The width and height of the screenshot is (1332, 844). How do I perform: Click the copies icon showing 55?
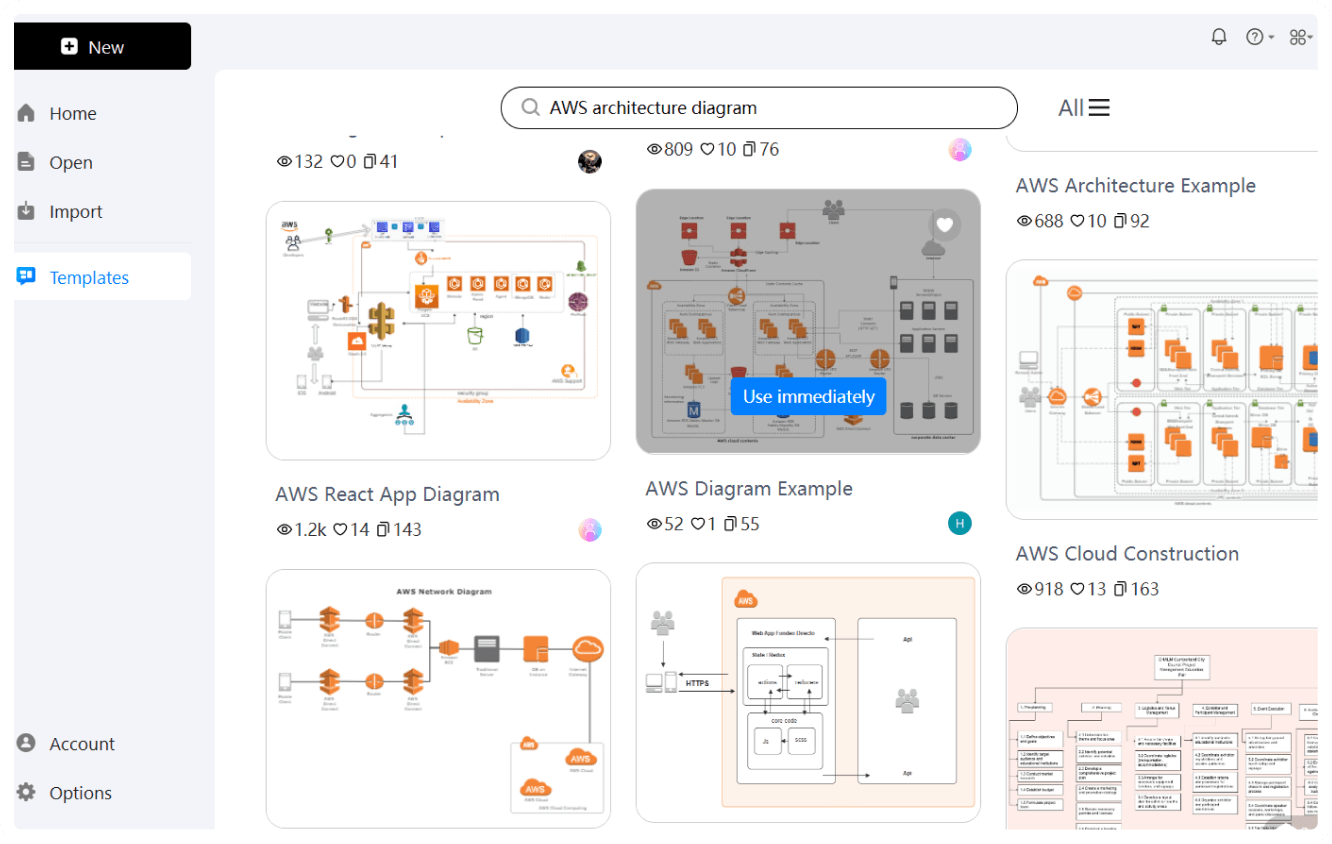pyautogui.click(x=730, y=523)
